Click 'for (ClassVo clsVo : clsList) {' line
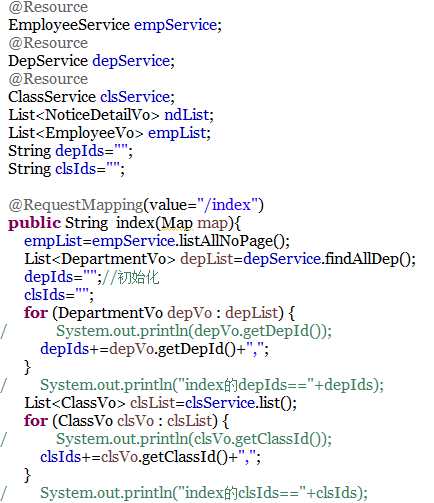Screen dimensions: 434x503 click(x=127, y=421)
